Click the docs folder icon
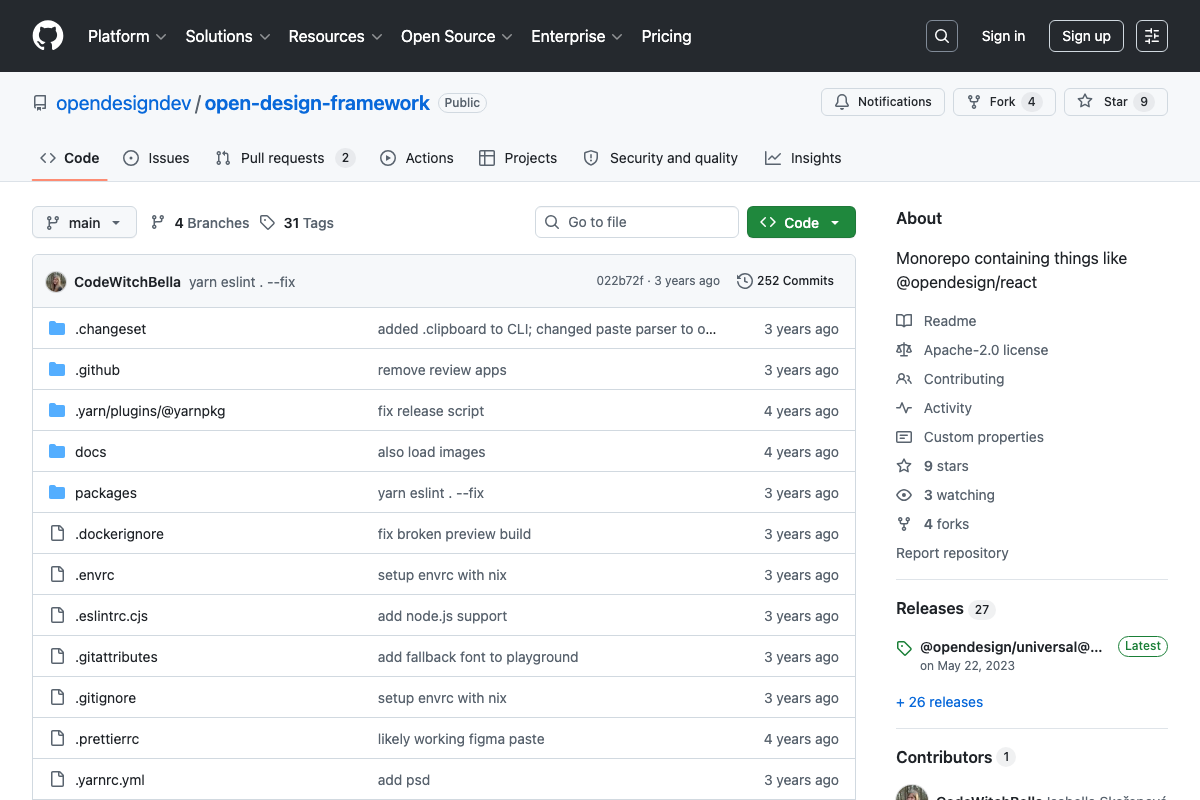1200x800 pixels. click(57, 452)
